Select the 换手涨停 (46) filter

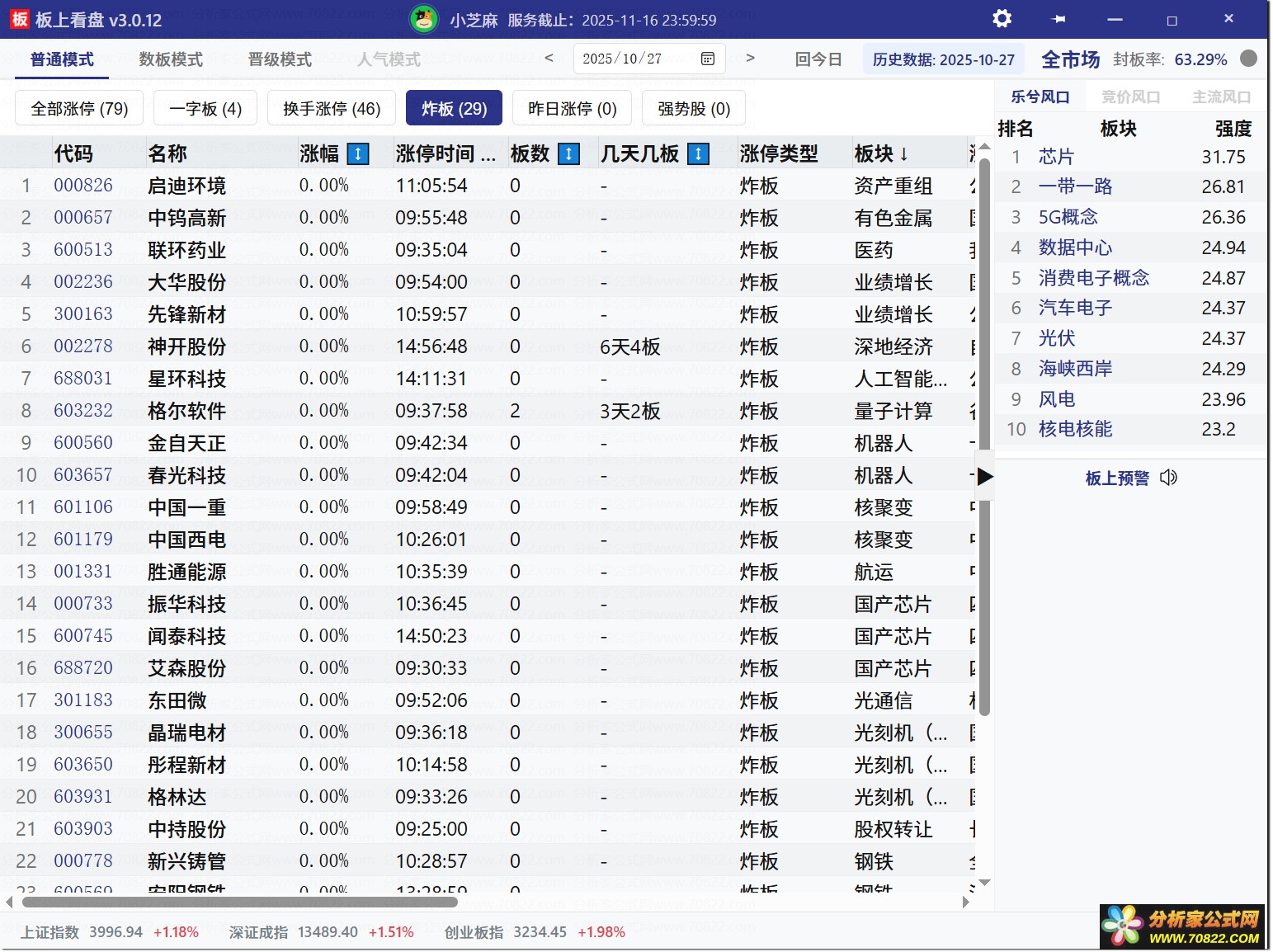click(332, 108)
